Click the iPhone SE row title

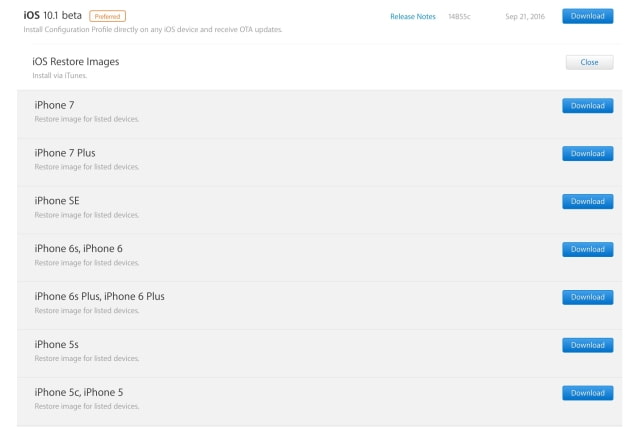point(57,201)
